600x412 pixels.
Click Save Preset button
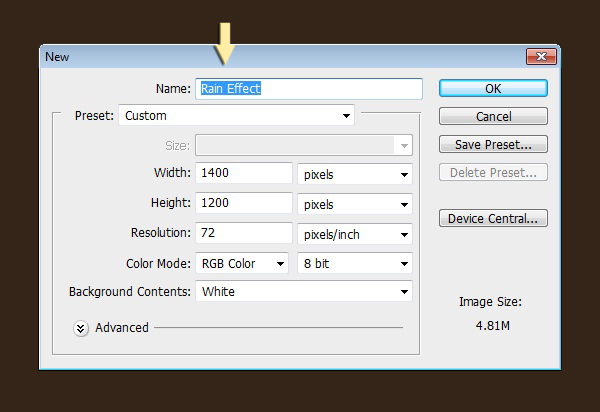[x=492, y=145]
